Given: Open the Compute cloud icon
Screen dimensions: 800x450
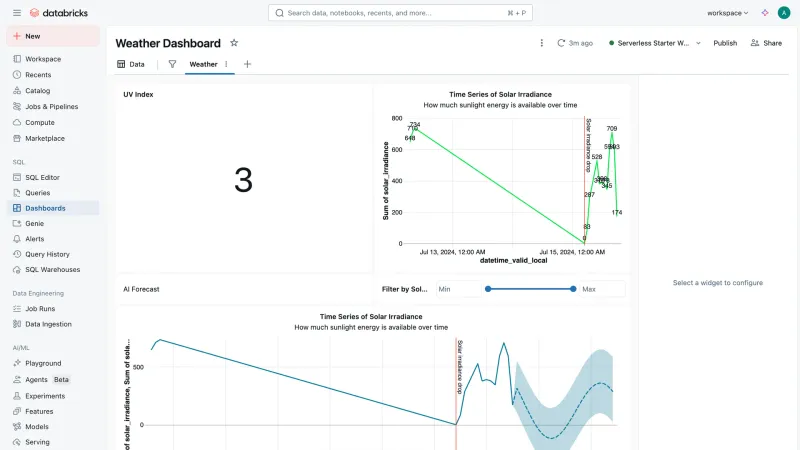Looking at the screenshot, I should (17, 122).
